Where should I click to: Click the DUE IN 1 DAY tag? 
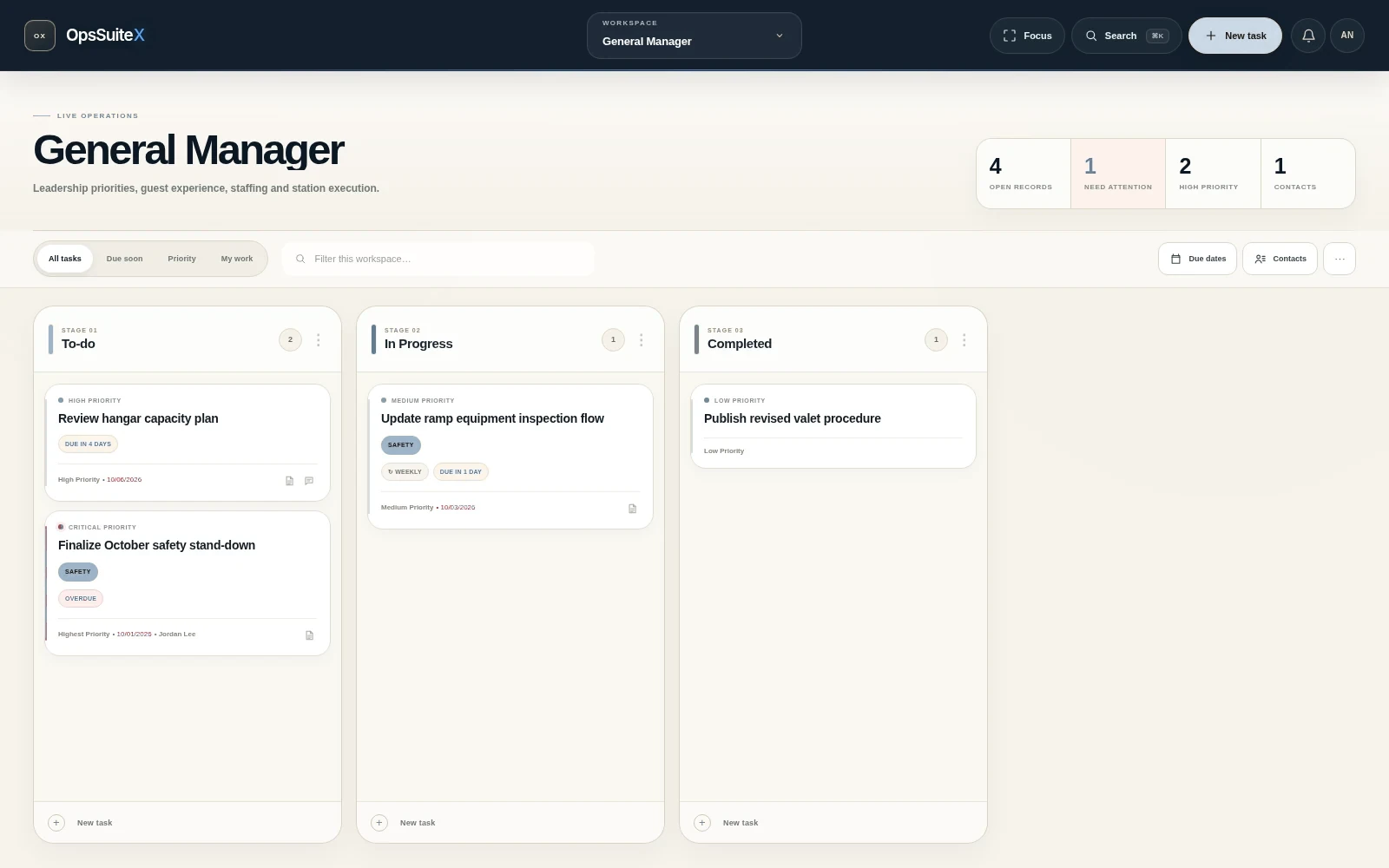461,471
